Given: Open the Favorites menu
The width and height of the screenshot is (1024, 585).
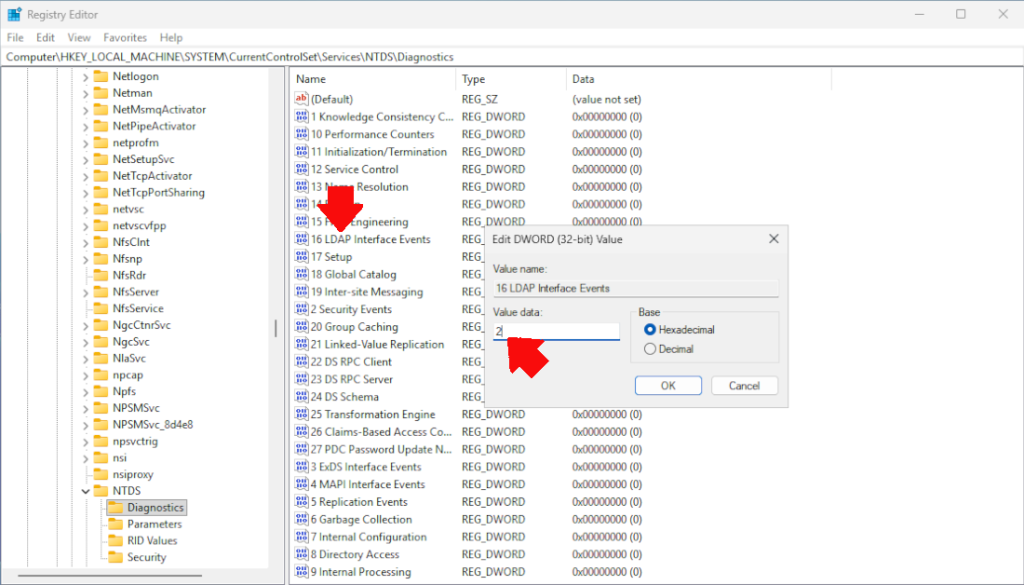Looking at the screenshot, I should [125, 37].
